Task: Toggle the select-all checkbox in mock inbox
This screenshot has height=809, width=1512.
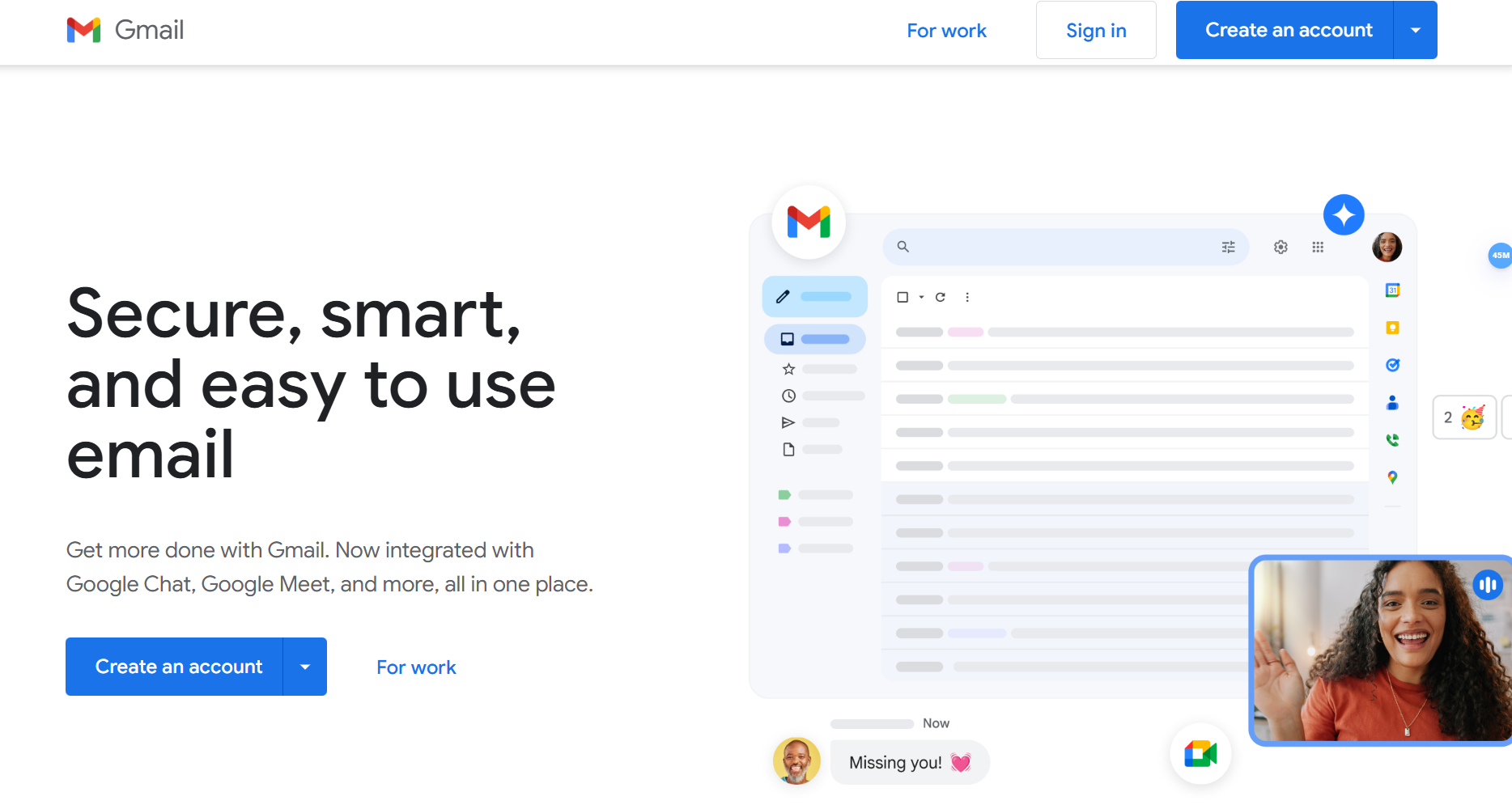Action: coord(903,297)
